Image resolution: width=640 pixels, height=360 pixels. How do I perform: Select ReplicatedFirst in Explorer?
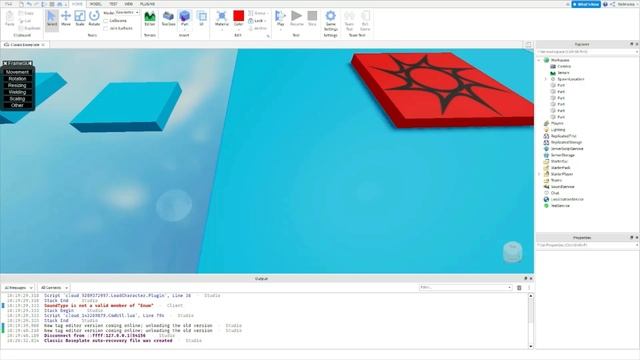pyautogui.click(x=563, y=136)
